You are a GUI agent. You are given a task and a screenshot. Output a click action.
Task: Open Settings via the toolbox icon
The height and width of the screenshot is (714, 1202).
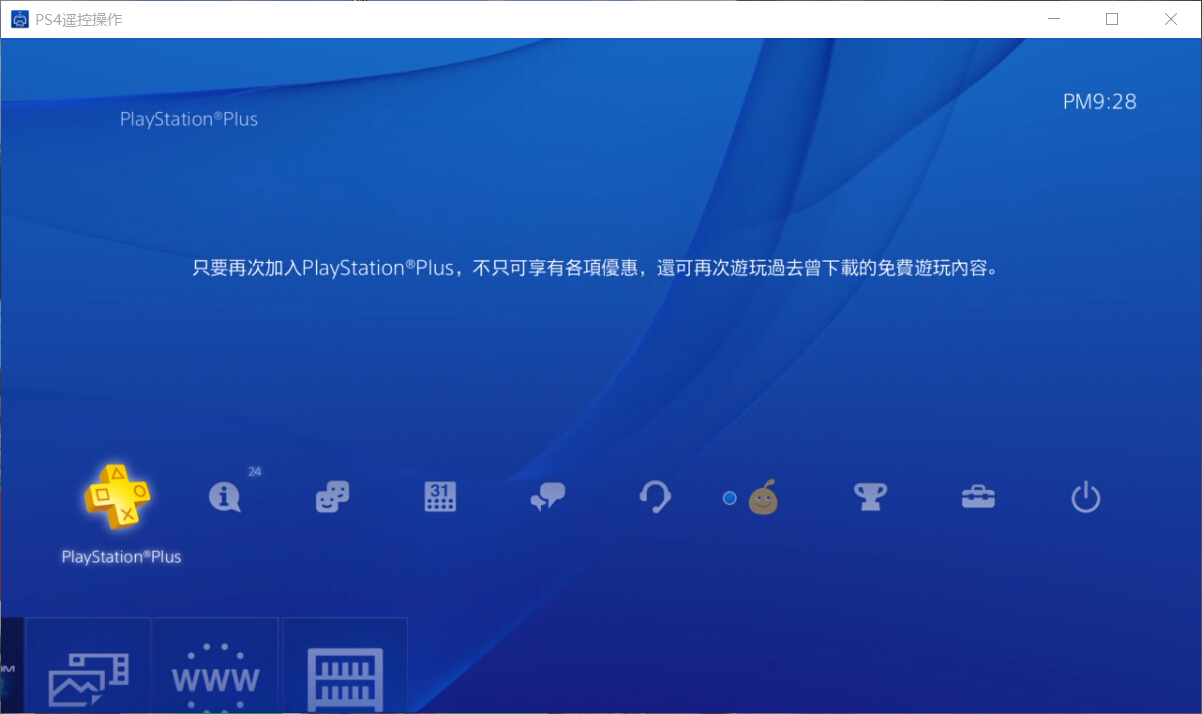978,497
